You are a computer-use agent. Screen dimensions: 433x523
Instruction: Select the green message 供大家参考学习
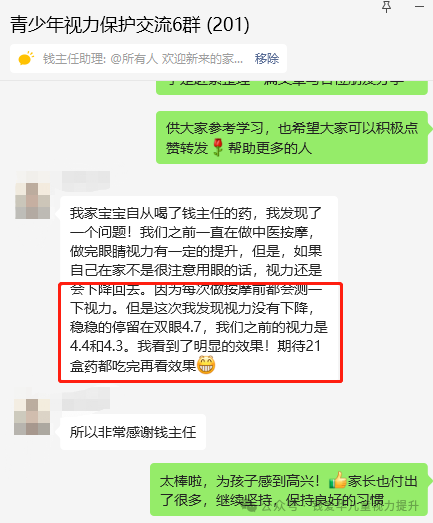click(x=292, y=137)
